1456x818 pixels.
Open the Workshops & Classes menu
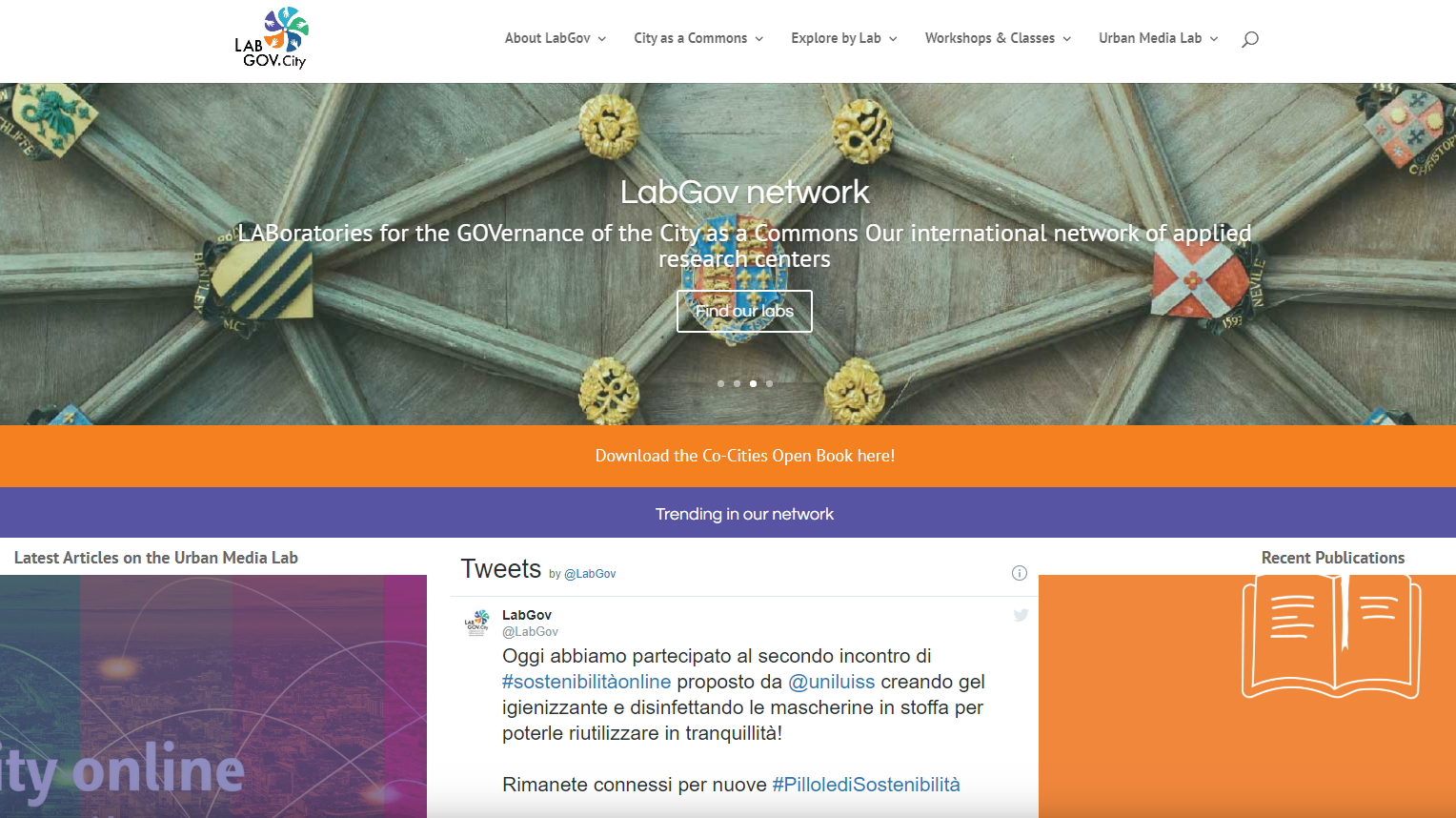(998, 38)
